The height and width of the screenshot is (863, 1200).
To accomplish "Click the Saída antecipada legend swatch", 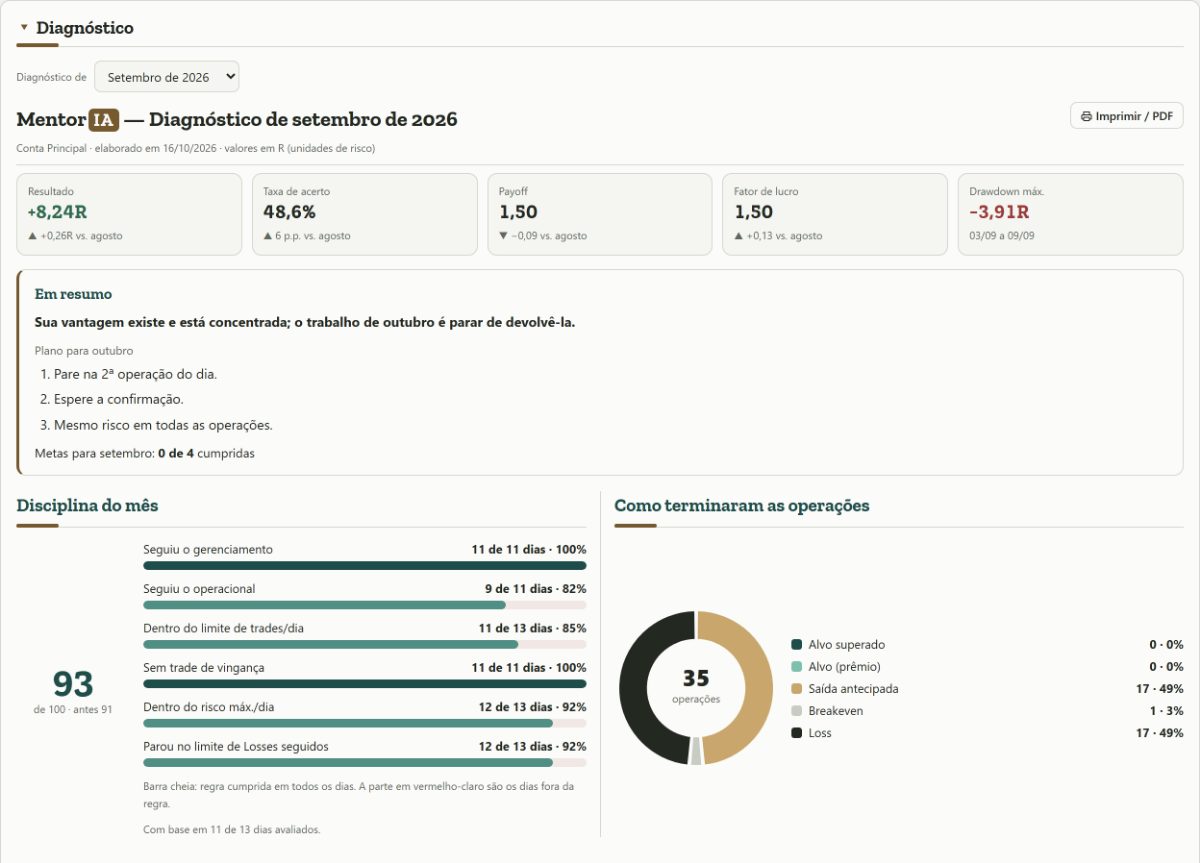I will (796, 689).
